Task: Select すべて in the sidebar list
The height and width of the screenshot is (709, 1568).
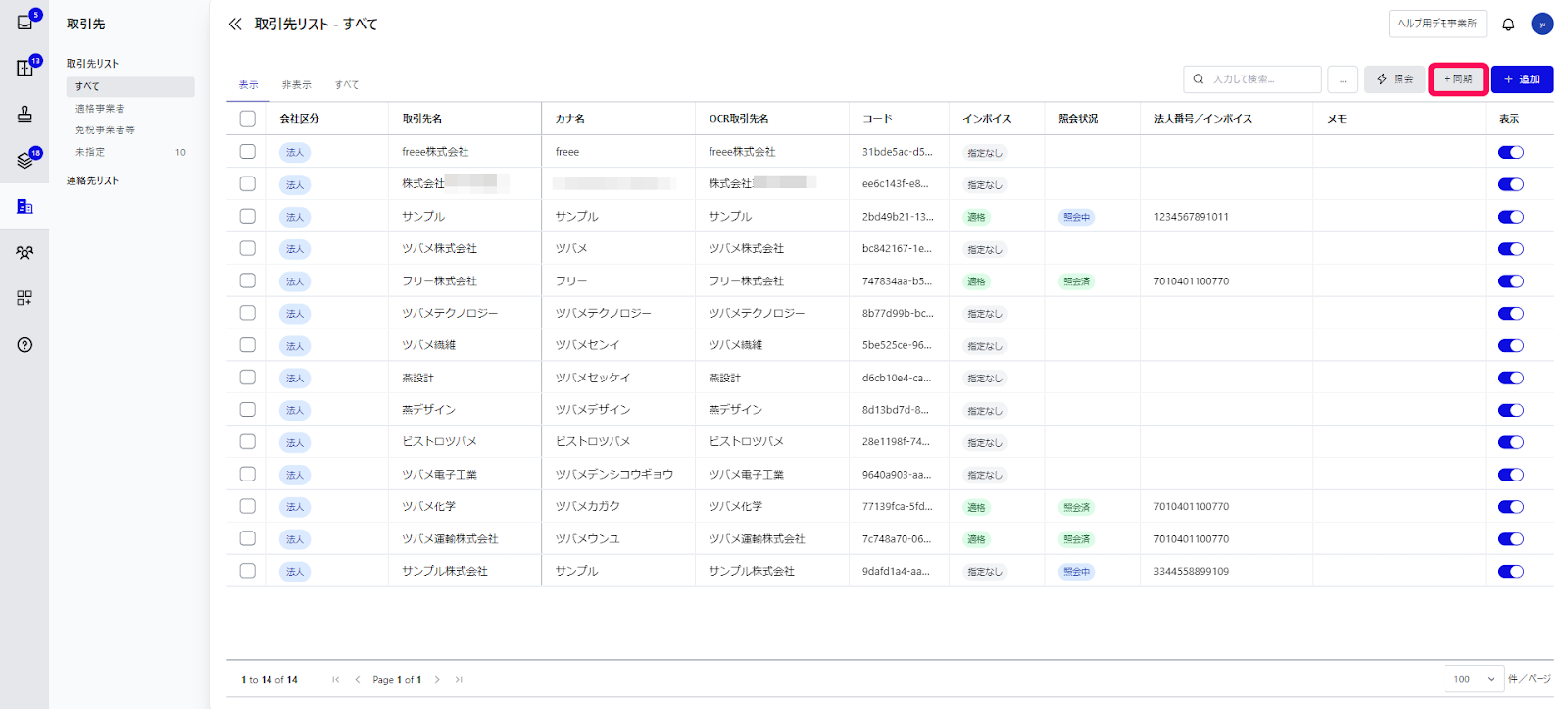Action: tap(130, 86)
